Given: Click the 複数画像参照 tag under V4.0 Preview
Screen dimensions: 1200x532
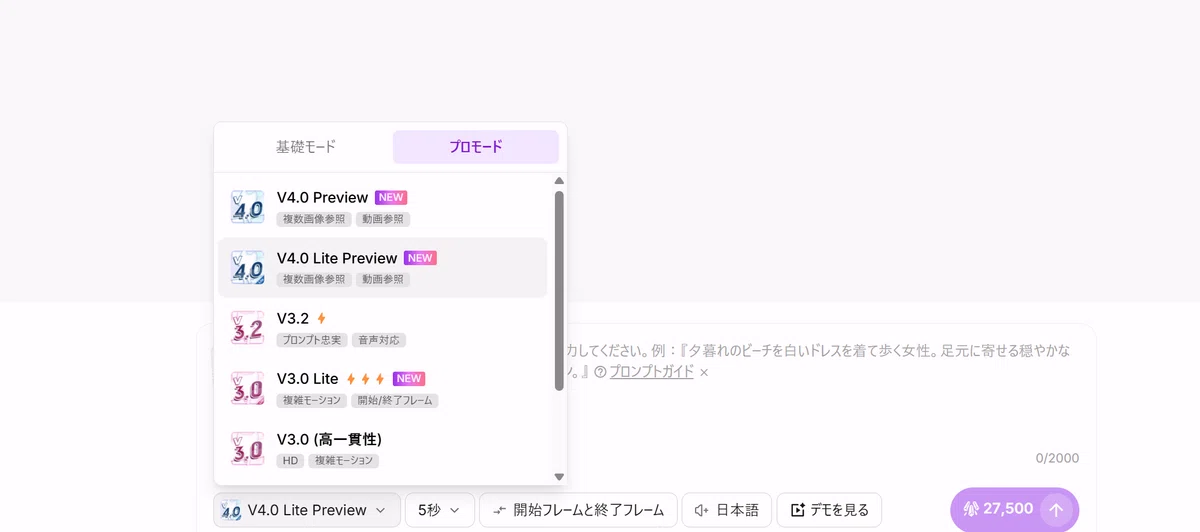Looking at the screenshot, I should click(x=314, y=219).
